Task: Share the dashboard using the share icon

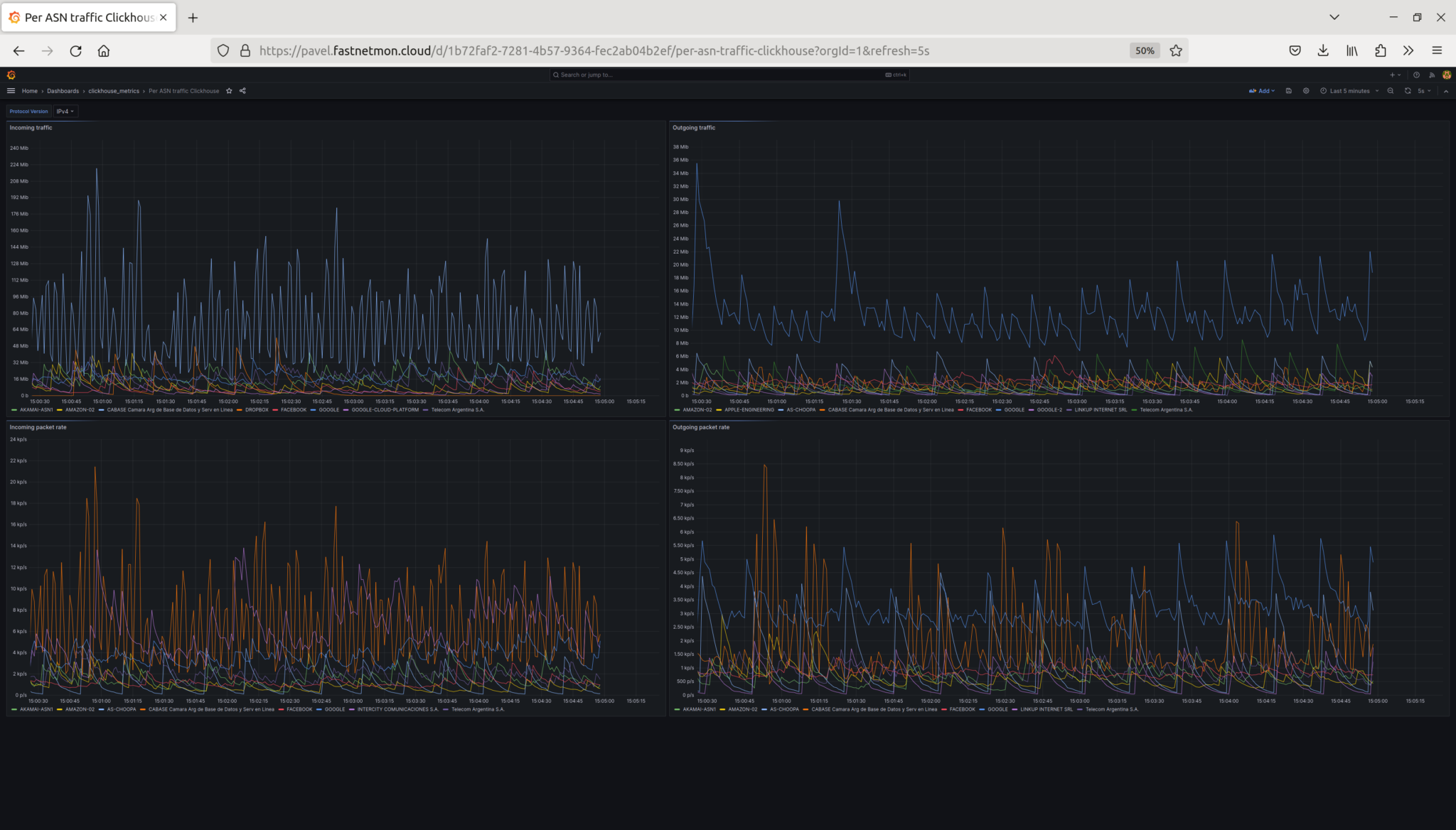Action: pyautogui.click(x=242, y=91)
